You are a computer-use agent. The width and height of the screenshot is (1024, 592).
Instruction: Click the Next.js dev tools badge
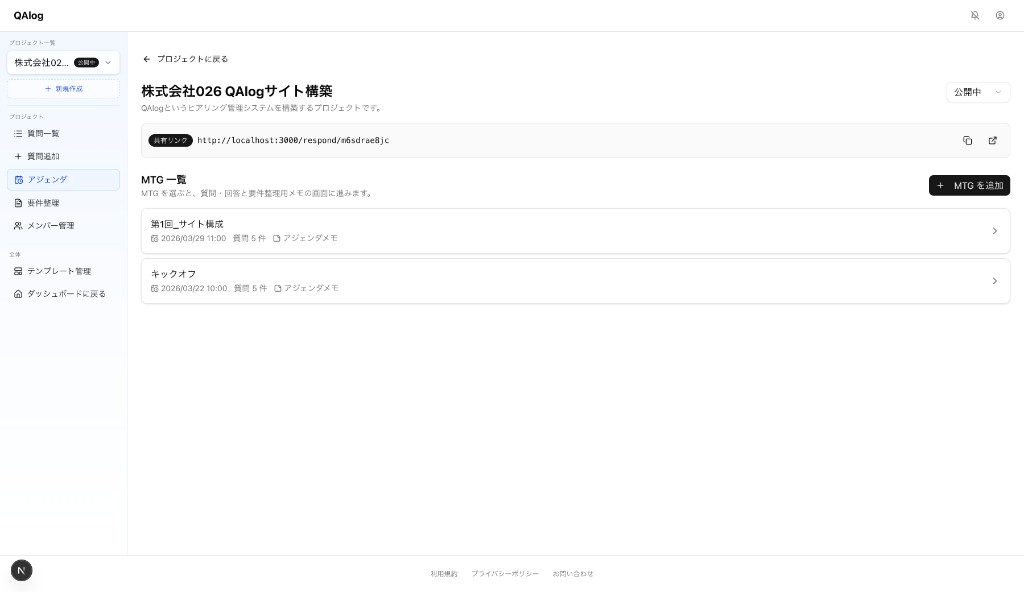click(21, 570)
